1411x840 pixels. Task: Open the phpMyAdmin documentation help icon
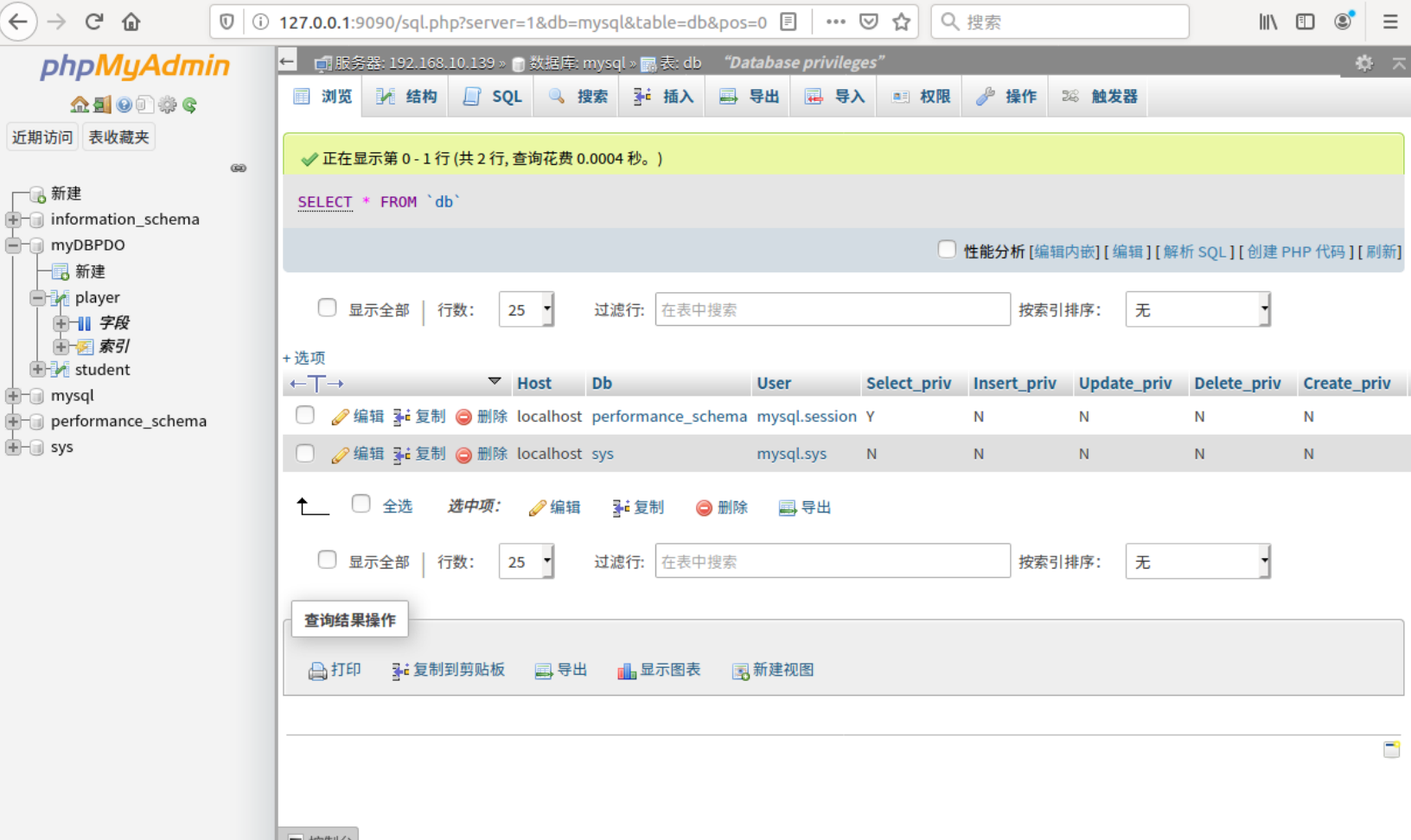[x=124, y=105]
